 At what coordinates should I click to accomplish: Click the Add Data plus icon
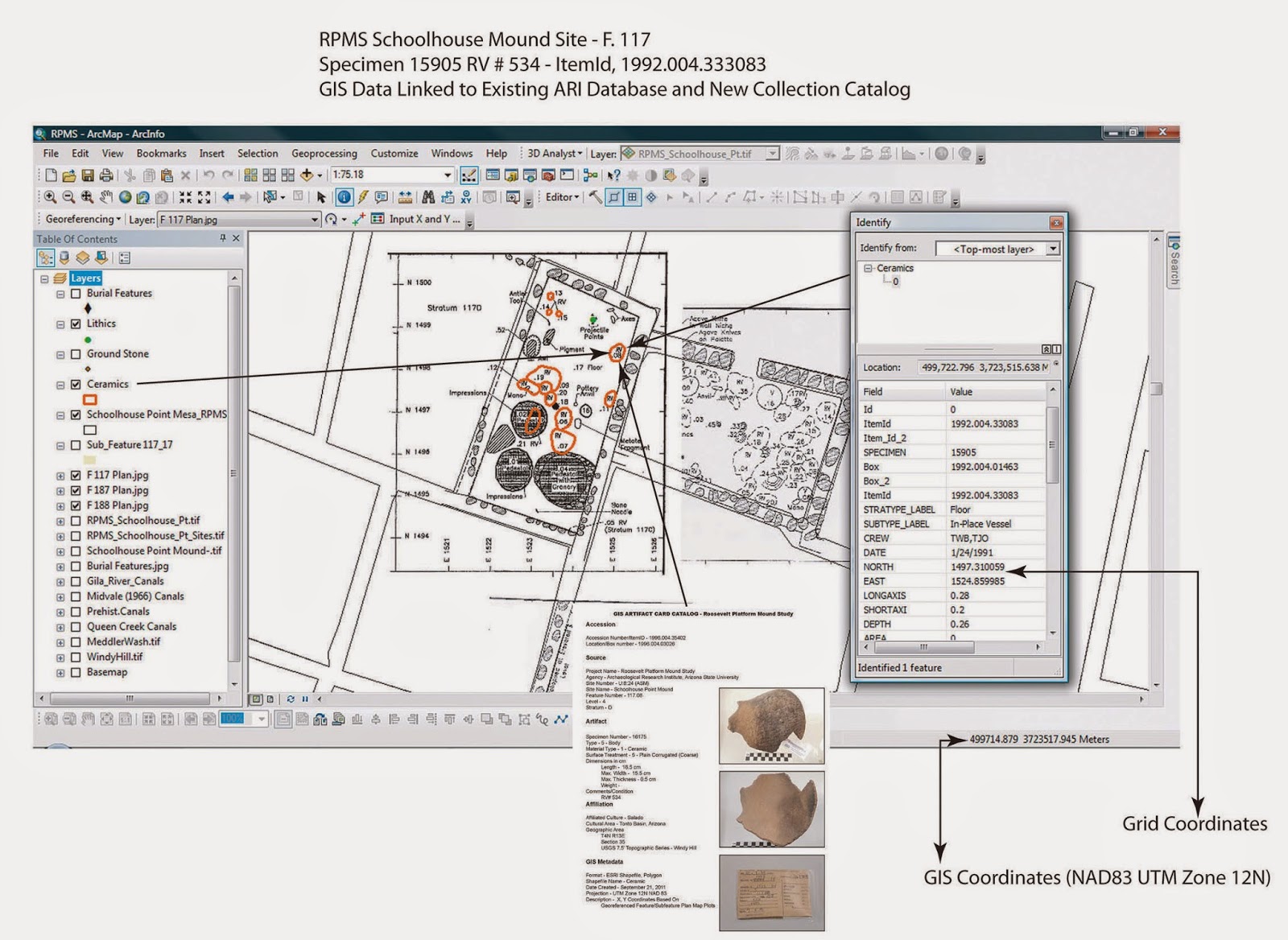[307, 175]
